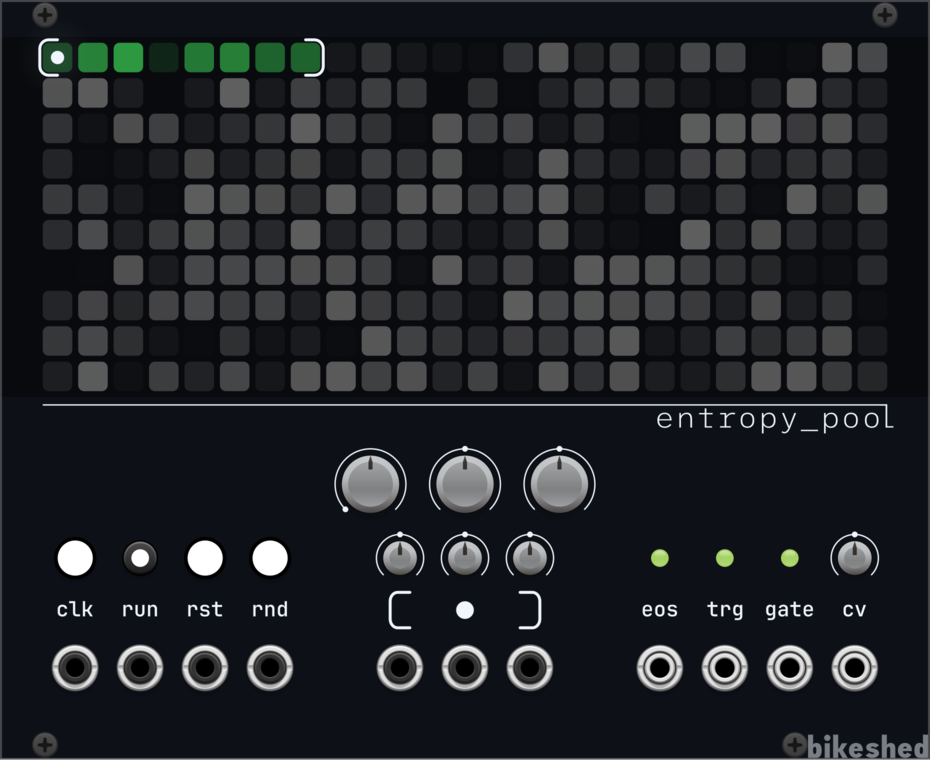Click the large leftmost knob

(370, 482)
